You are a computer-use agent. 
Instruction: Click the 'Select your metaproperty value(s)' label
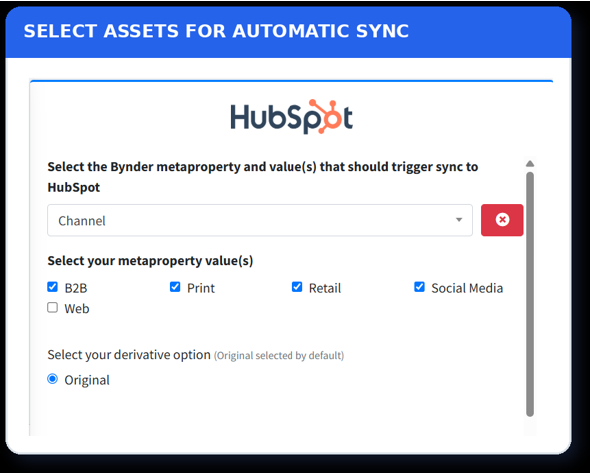[x=150, y=261]
